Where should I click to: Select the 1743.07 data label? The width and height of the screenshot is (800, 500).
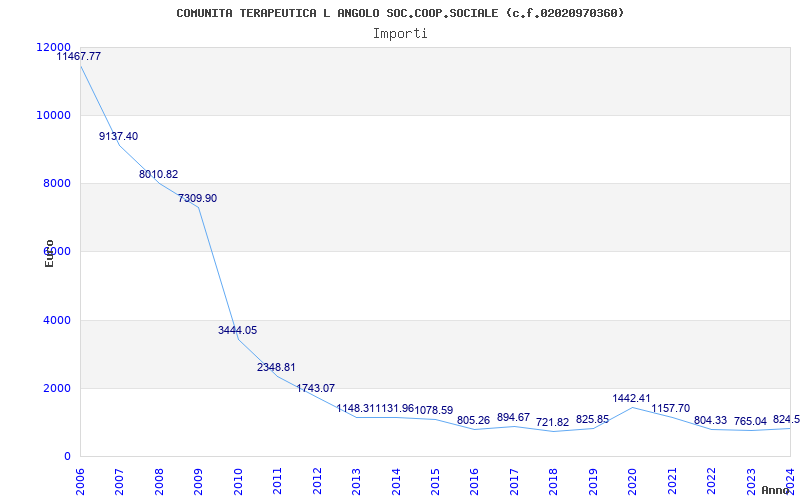pyautogui.click(x=316, y=388)
